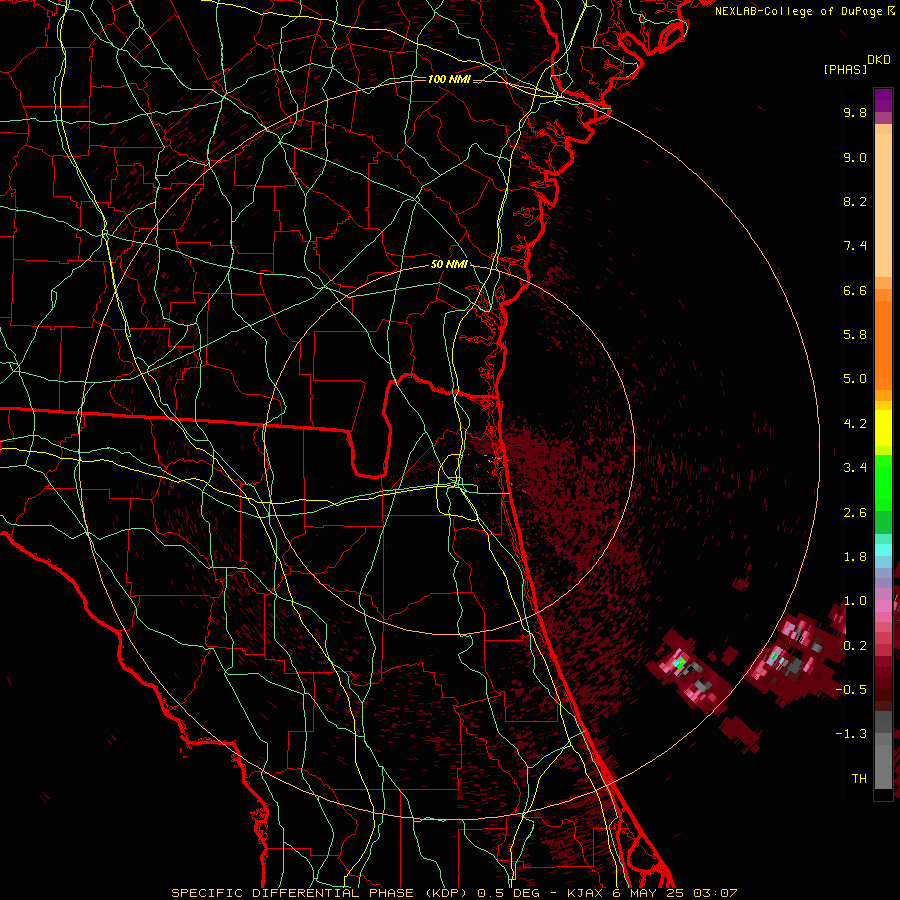The image size is (900, 900).
Task: Pick the orange band of the color bar
Action: pyautogui.click(x=883, y=346)
